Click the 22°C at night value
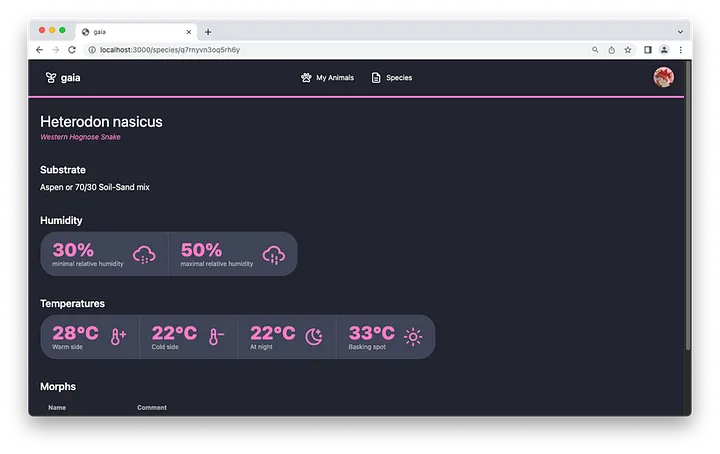The image size is (720, 454). pos(273,333)
